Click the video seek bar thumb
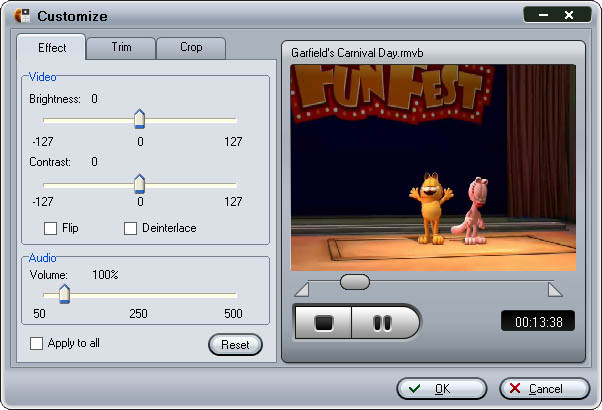This screenshot has width=602, height=410. tap(355, 282)
